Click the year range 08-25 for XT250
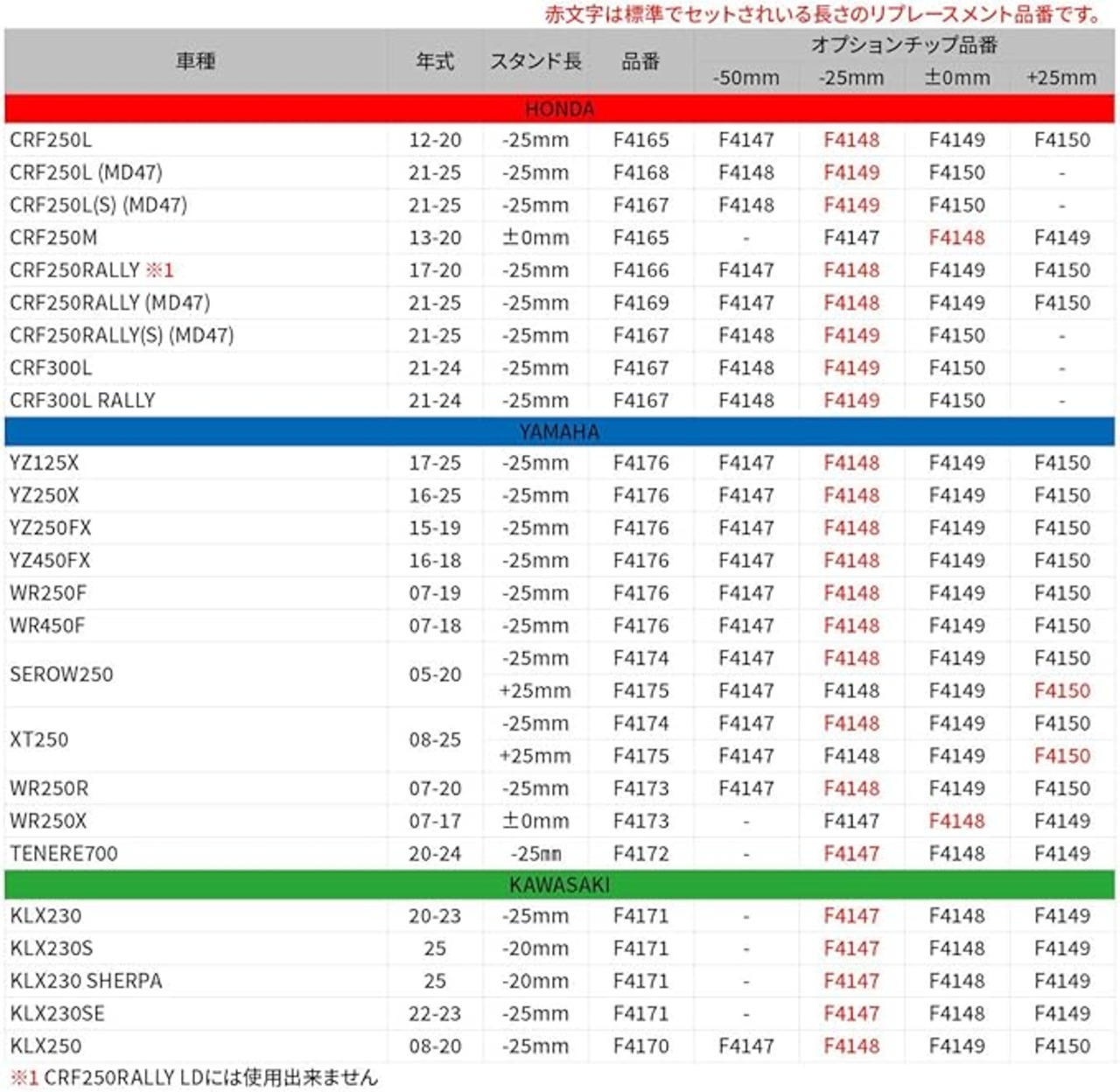Viewport: 1120px width, 1092px height. click(x=435, y=739)
